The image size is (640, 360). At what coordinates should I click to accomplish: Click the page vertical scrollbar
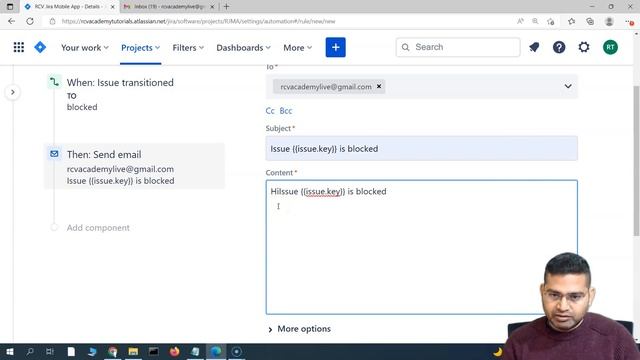[x=636, y=160]
